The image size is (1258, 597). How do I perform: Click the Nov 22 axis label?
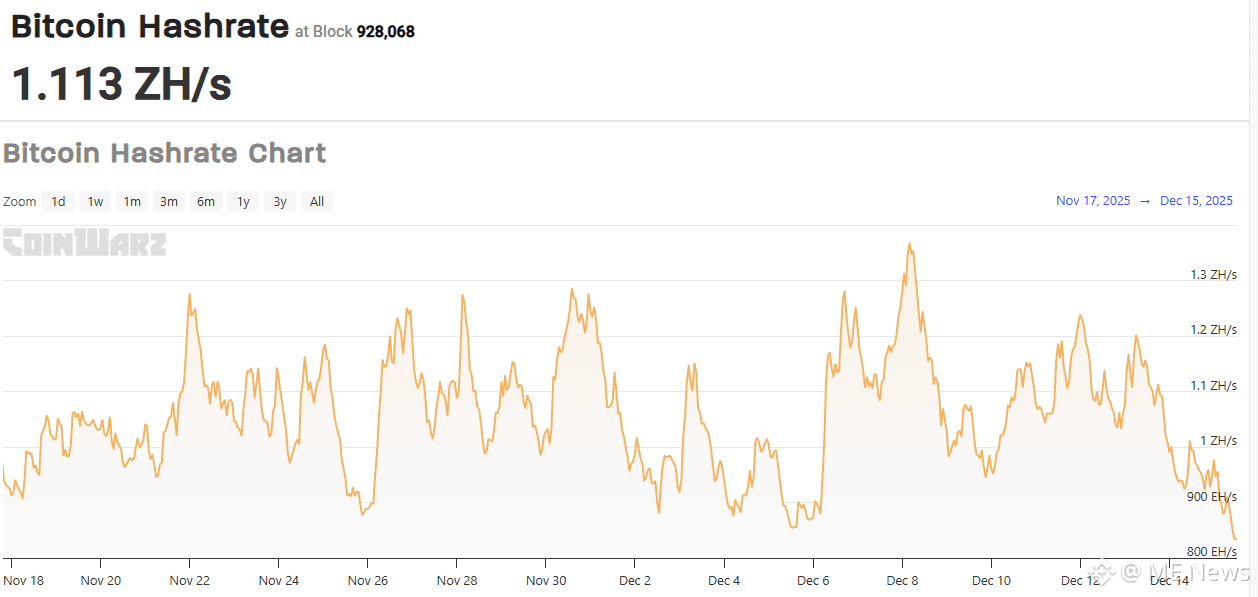point(189,580)
